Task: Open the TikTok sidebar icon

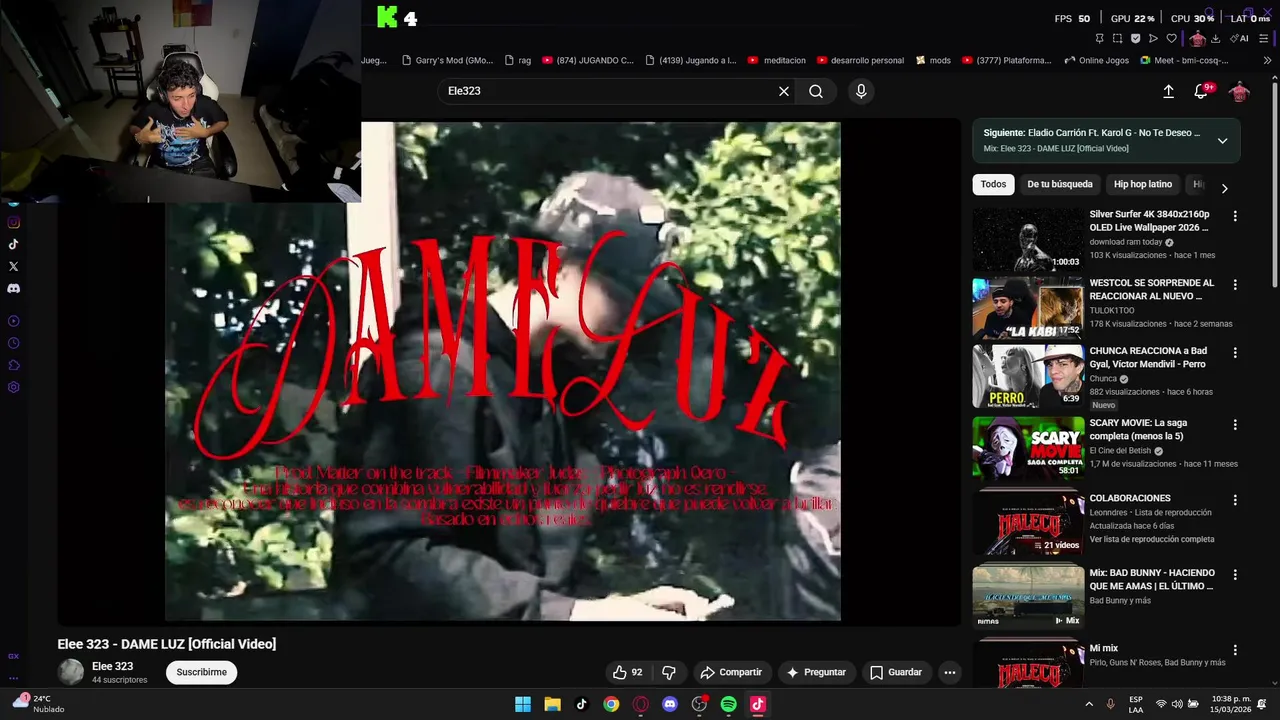Action: click(14, 244)
